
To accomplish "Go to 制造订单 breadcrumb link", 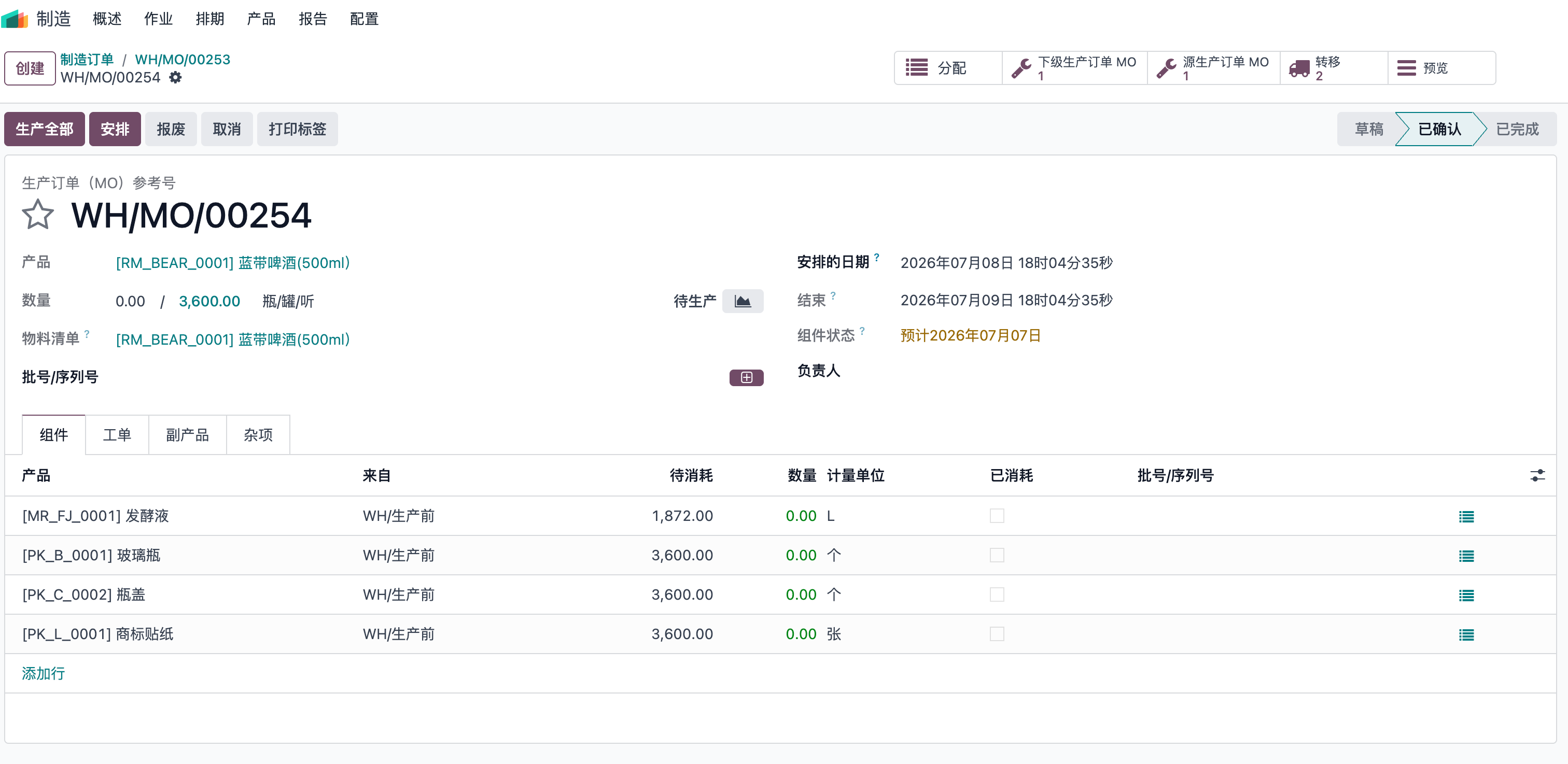I will pyautogui.click(x=87, y=60).
